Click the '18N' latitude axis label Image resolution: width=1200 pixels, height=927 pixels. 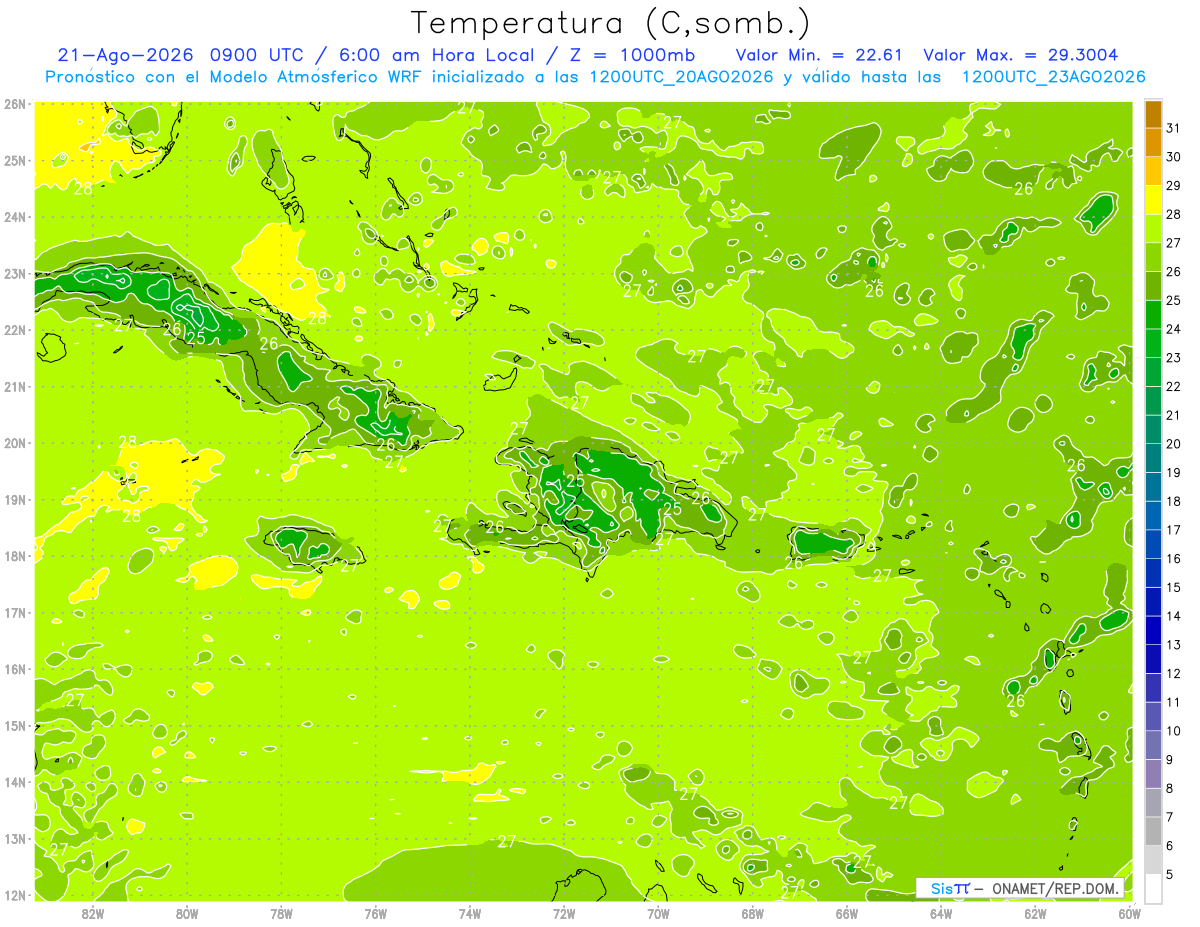coord(15,556)
